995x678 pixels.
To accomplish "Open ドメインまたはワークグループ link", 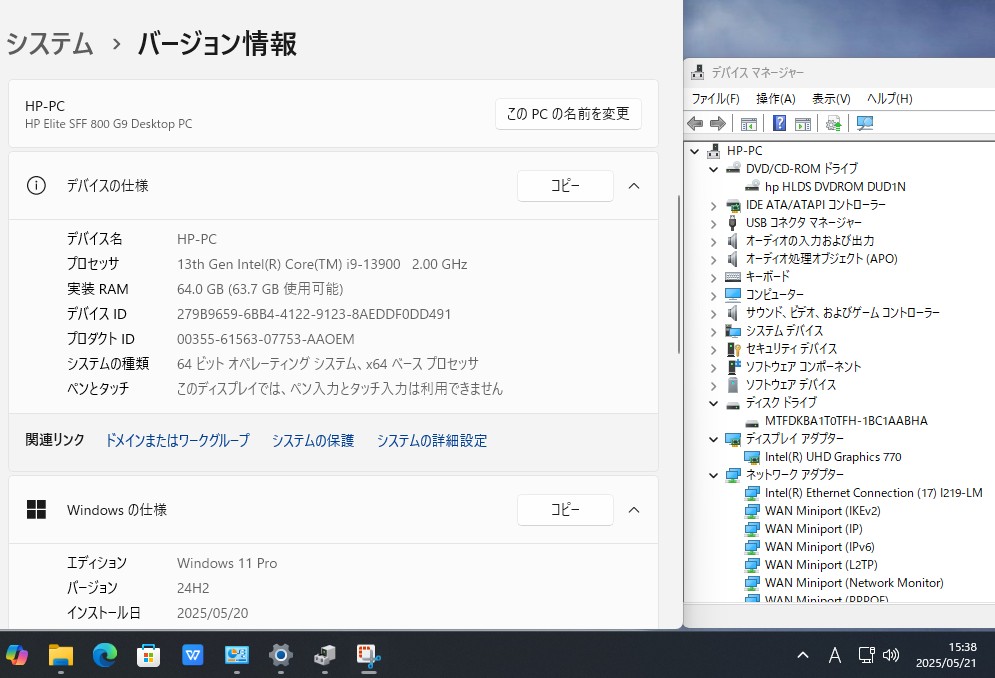I will coord(177,441).
